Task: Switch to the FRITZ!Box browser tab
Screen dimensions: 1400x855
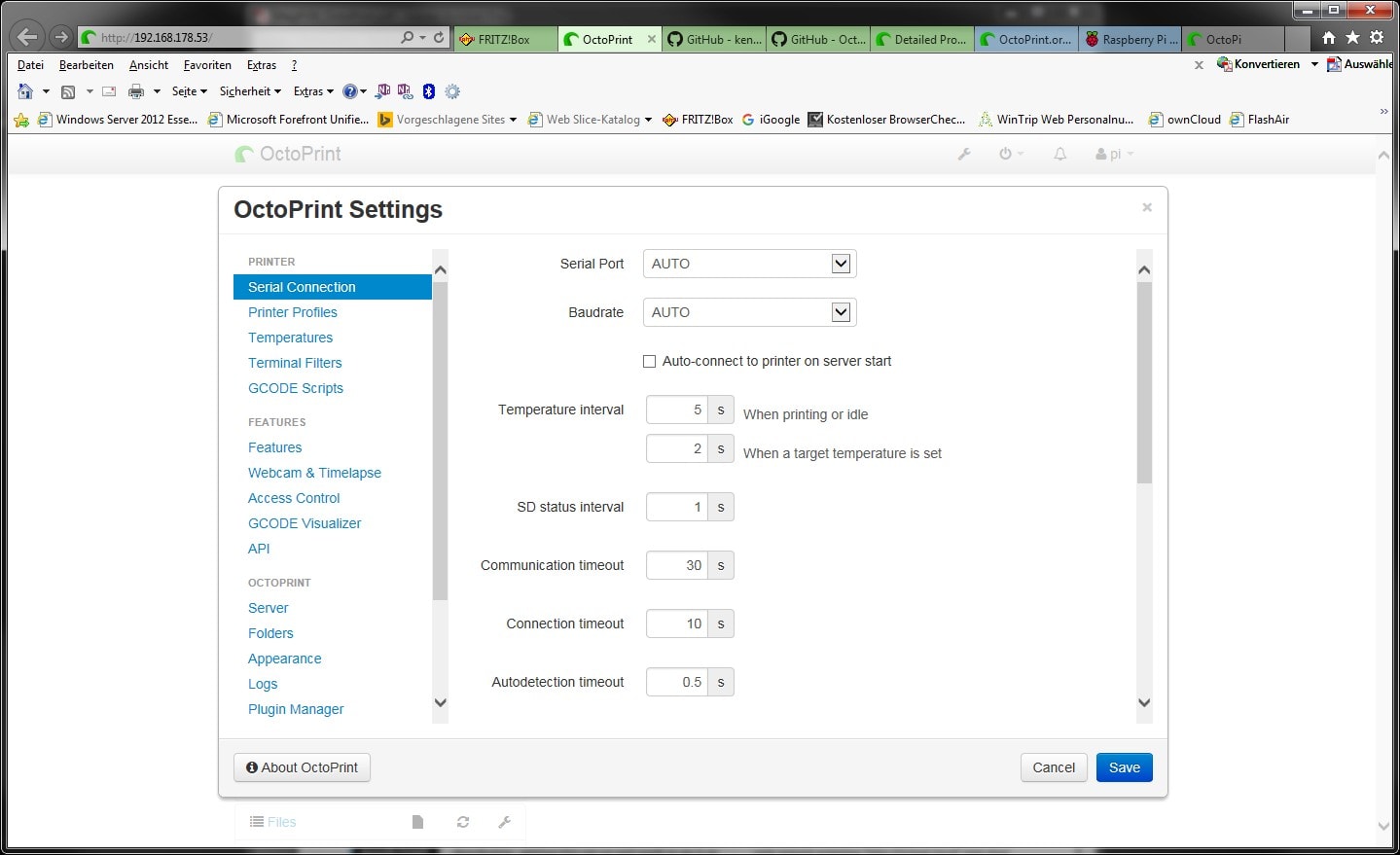Action: pyautogui.click(x=505, y=39)
